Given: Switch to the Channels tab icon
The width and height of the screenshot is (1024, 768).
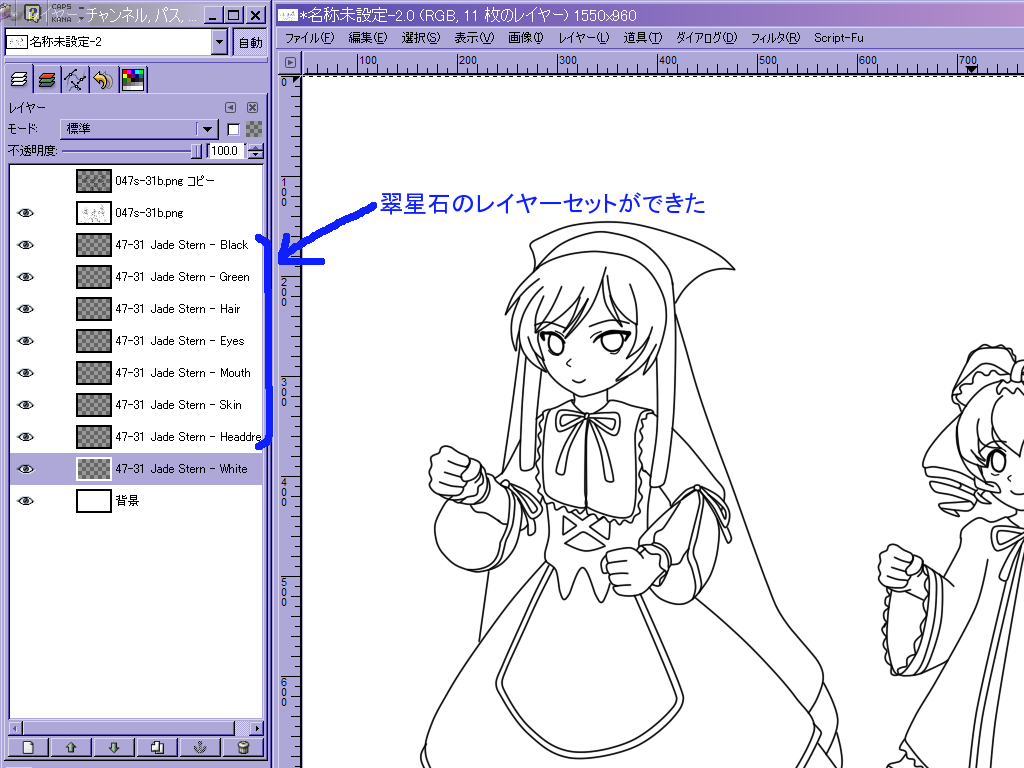Looking at the screenshot, I should [x=47, y=80].
